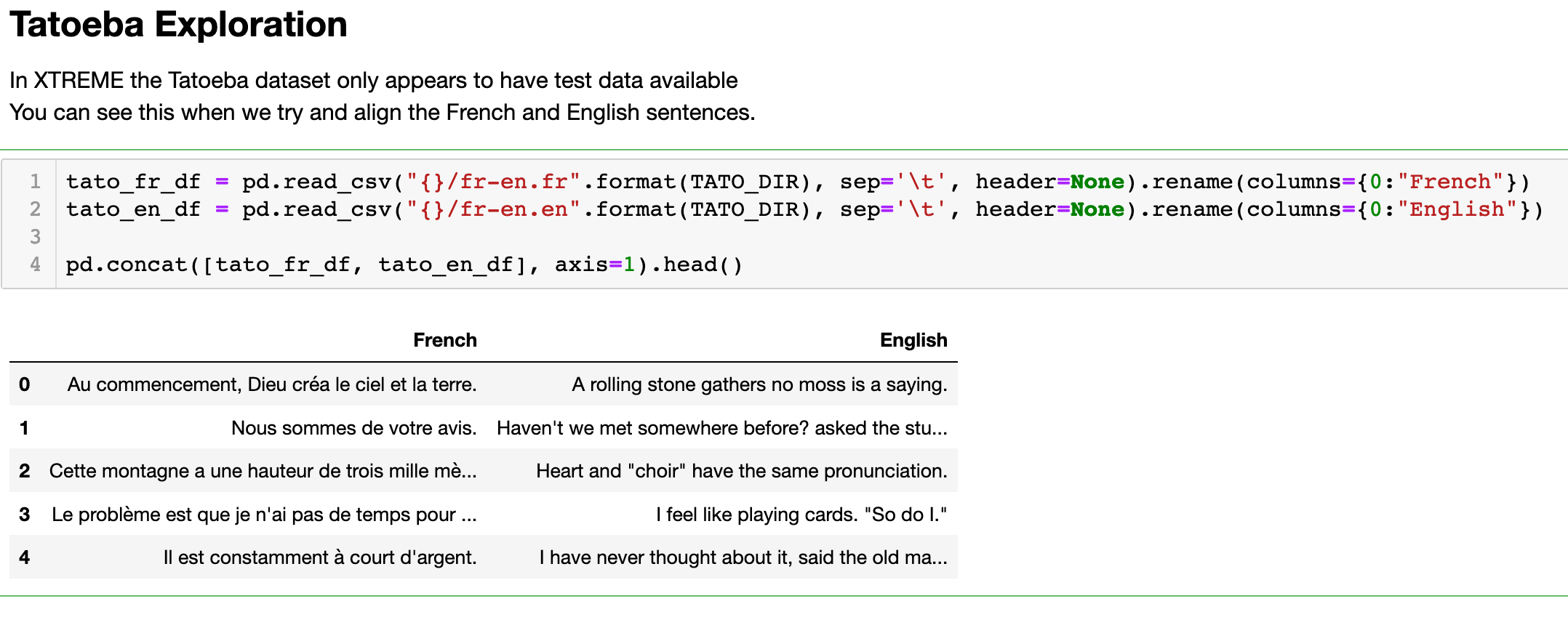Select row index 0 in output table
Viewport: 1568px width, 625px height.
click(25, 384)
